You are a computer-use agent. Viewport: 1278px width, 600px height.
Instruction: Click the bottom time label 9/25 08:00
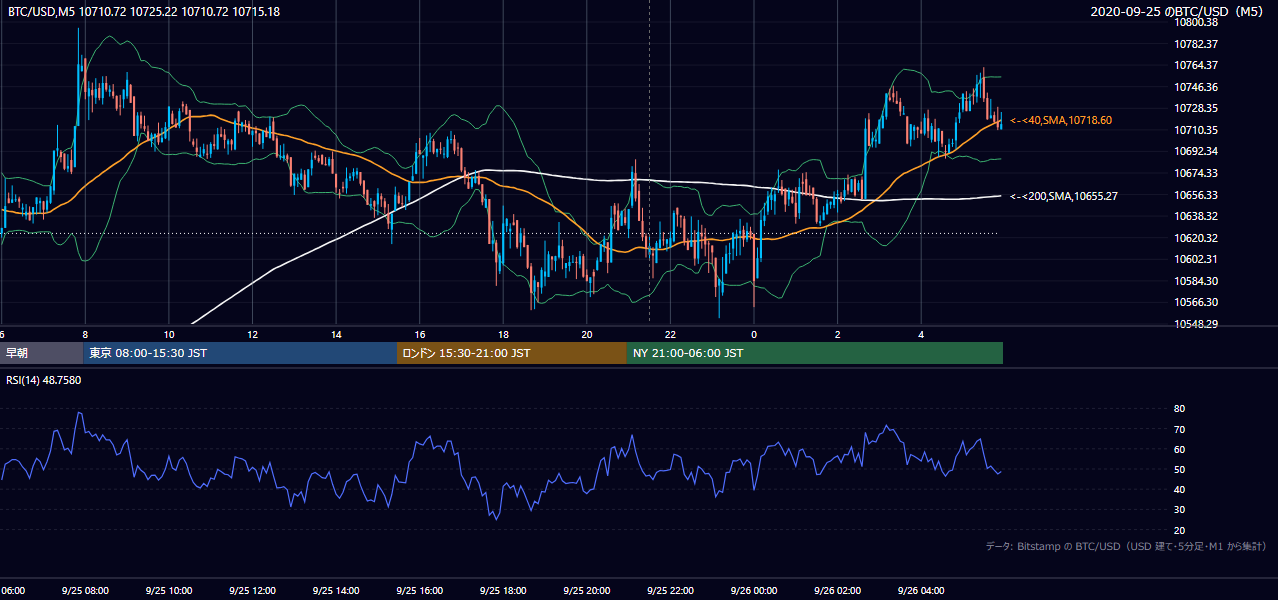click(84, 591)
